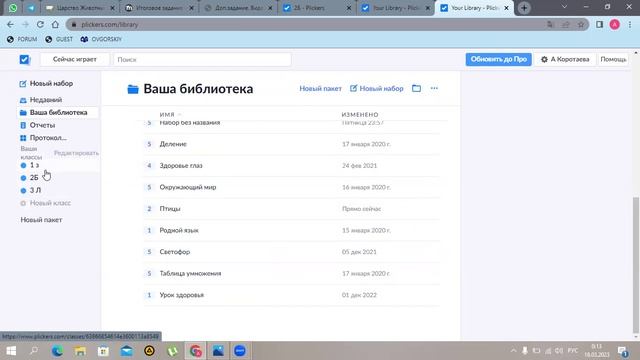The image size is (640, 360).
Task: Open File Explorer from the taskbar
Action: [x=80, y=351]
